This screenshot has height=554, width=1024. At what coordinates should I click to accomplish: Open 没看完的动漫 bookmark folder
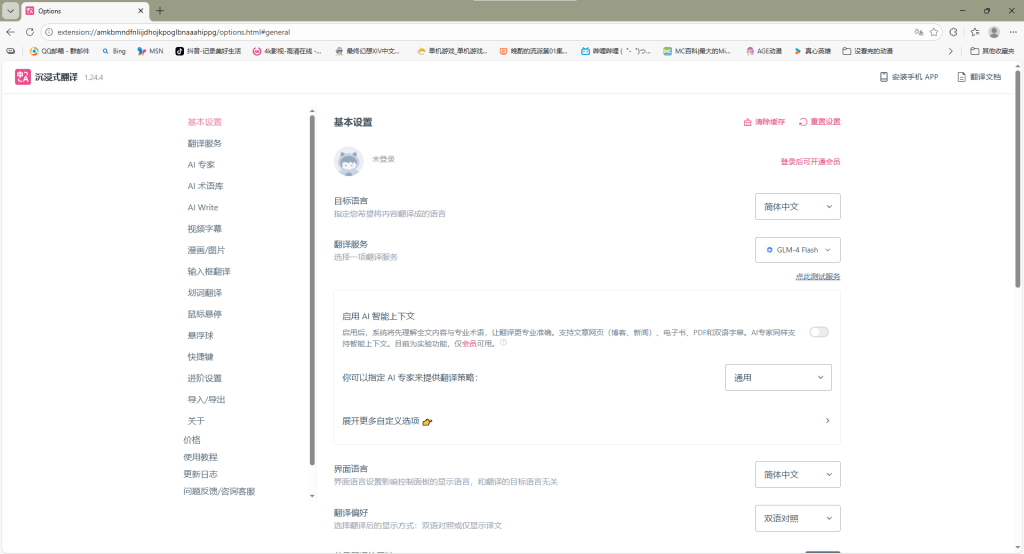coord(868,51)
